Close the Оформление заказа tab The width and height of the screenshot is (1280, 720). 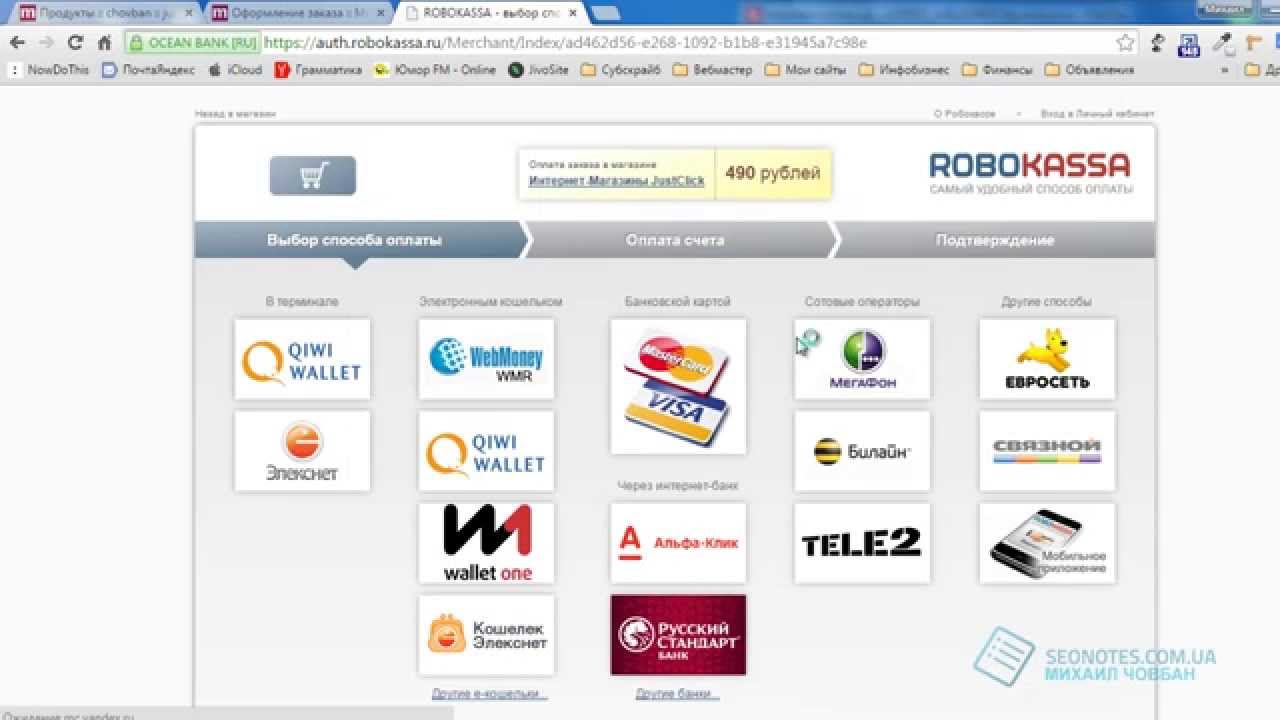[x=380, y=13]
